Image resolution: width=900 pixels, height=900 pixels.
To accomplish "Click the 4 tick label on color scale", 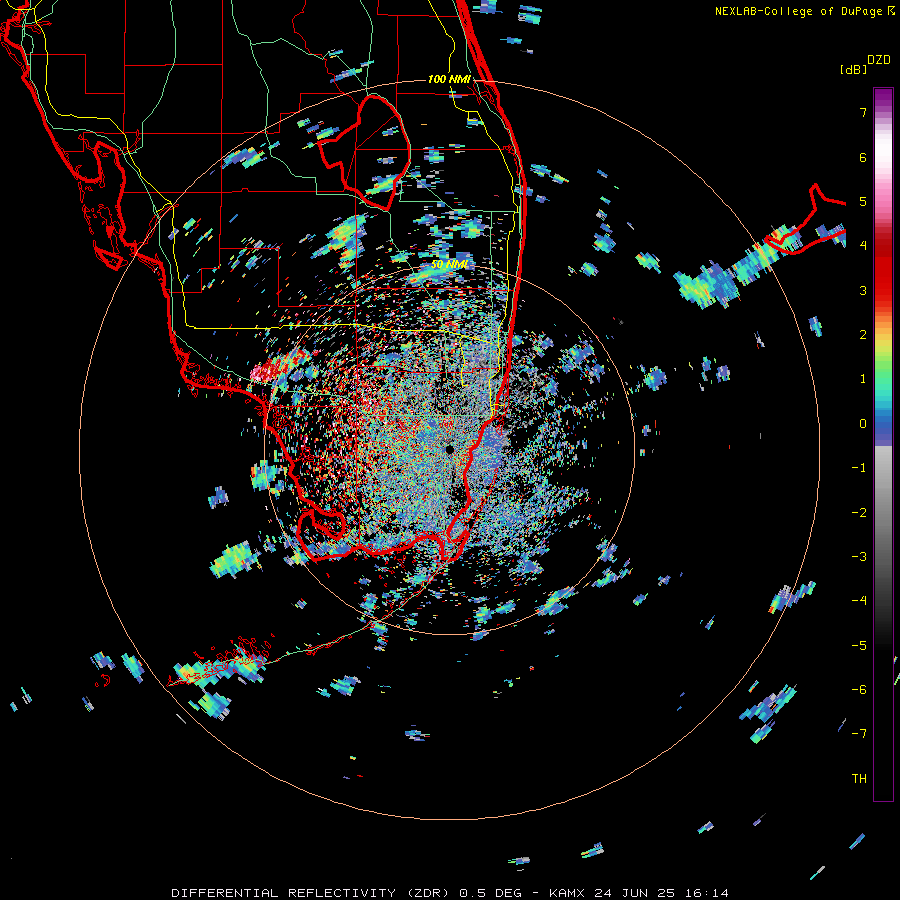I will click(863, 246).
